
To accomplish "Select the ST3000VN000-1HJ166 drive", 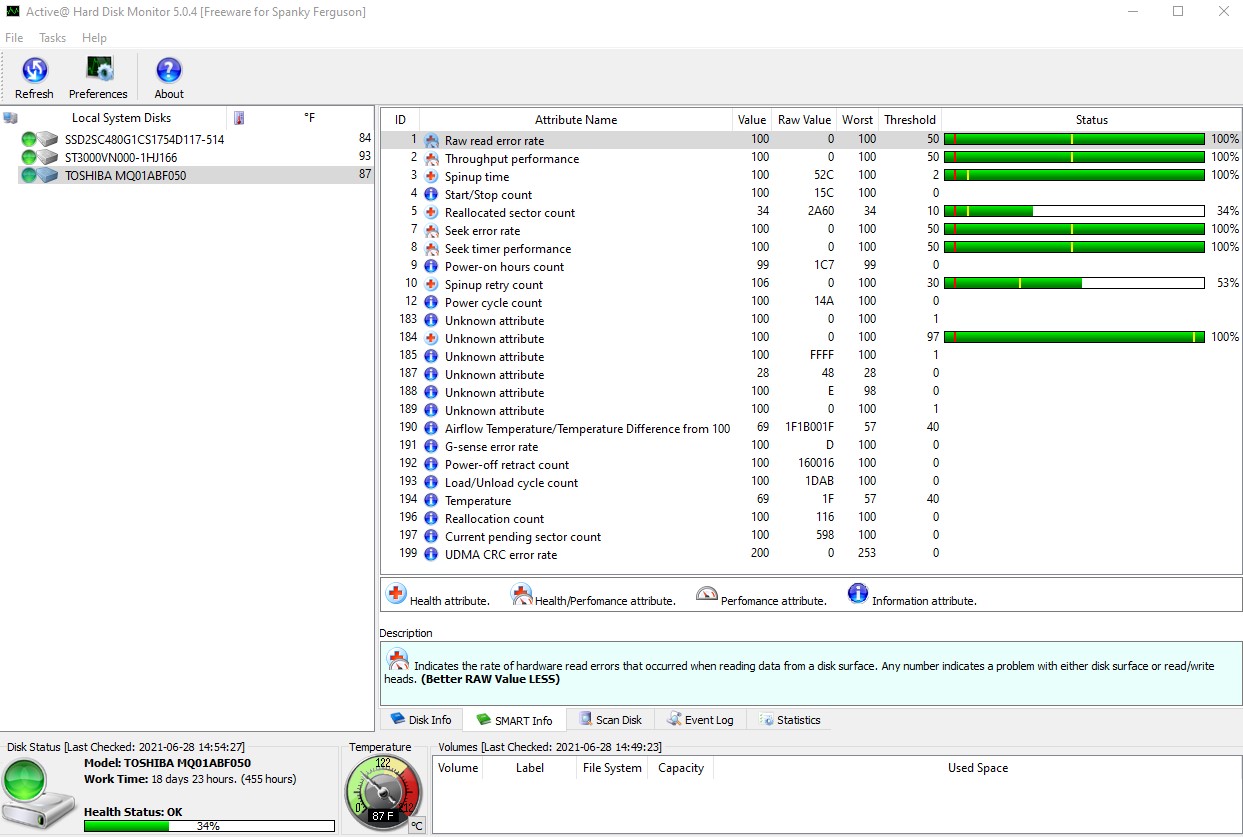I will click(100, 157).
